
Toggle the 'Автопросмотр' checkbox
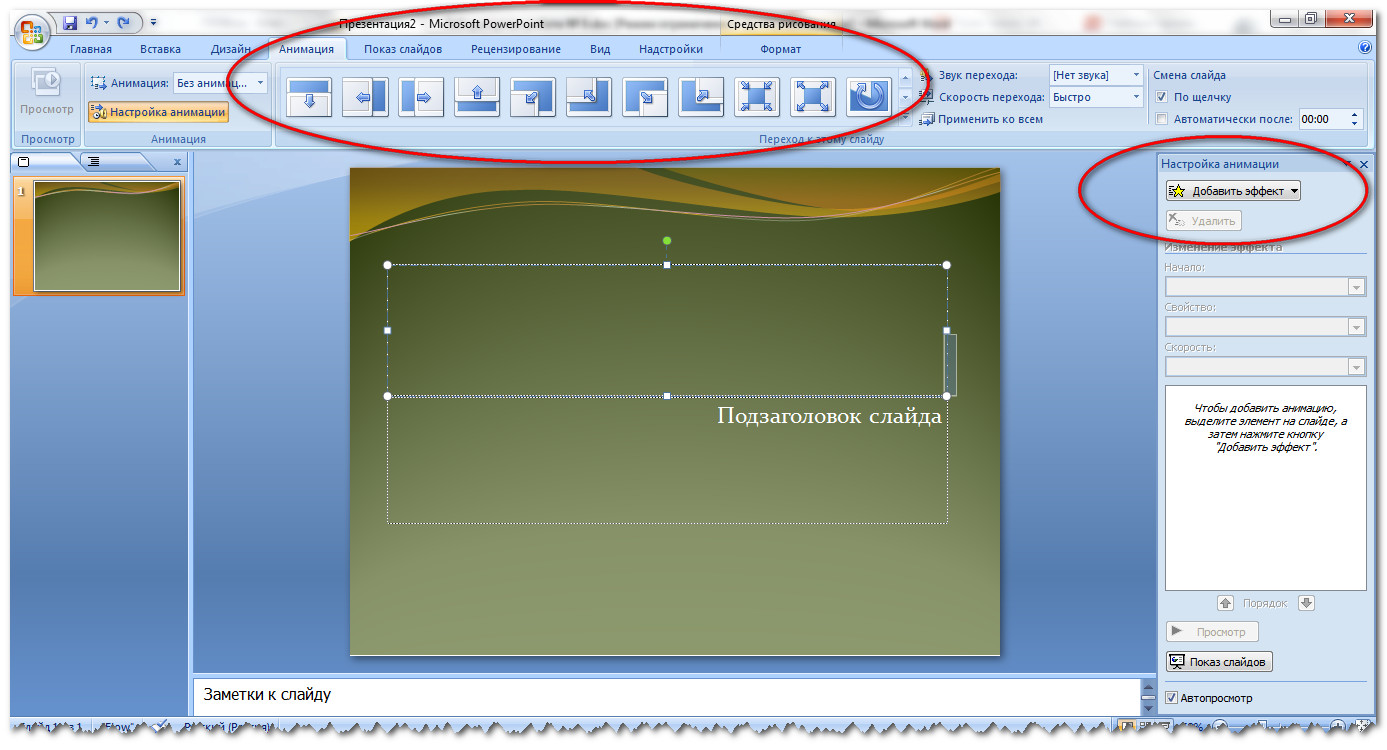[x=1172, y=698]
